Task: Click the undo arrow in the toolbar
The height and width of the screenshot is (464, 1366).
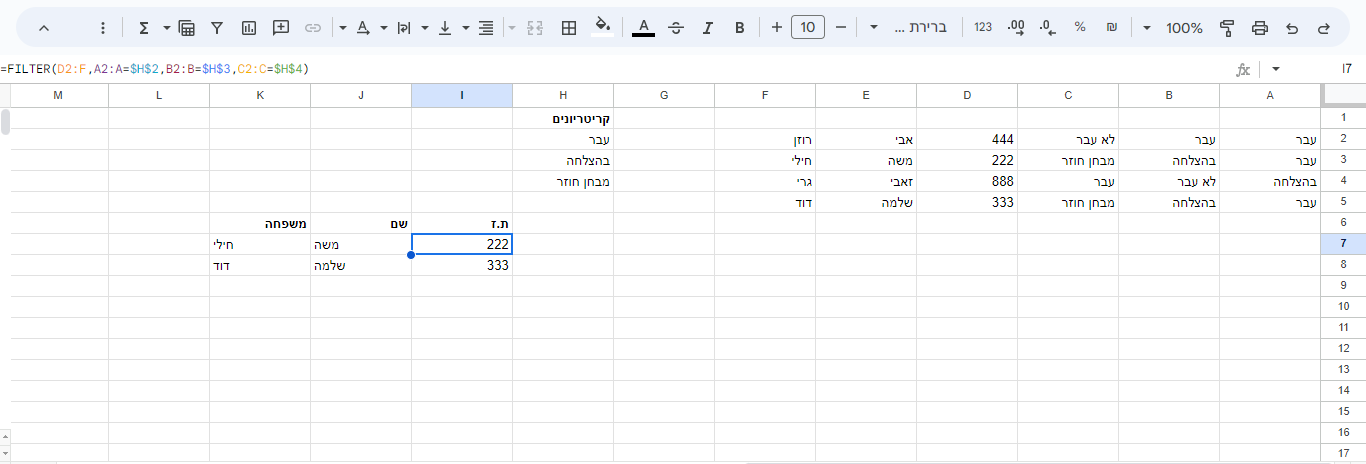Action: 1292,28
